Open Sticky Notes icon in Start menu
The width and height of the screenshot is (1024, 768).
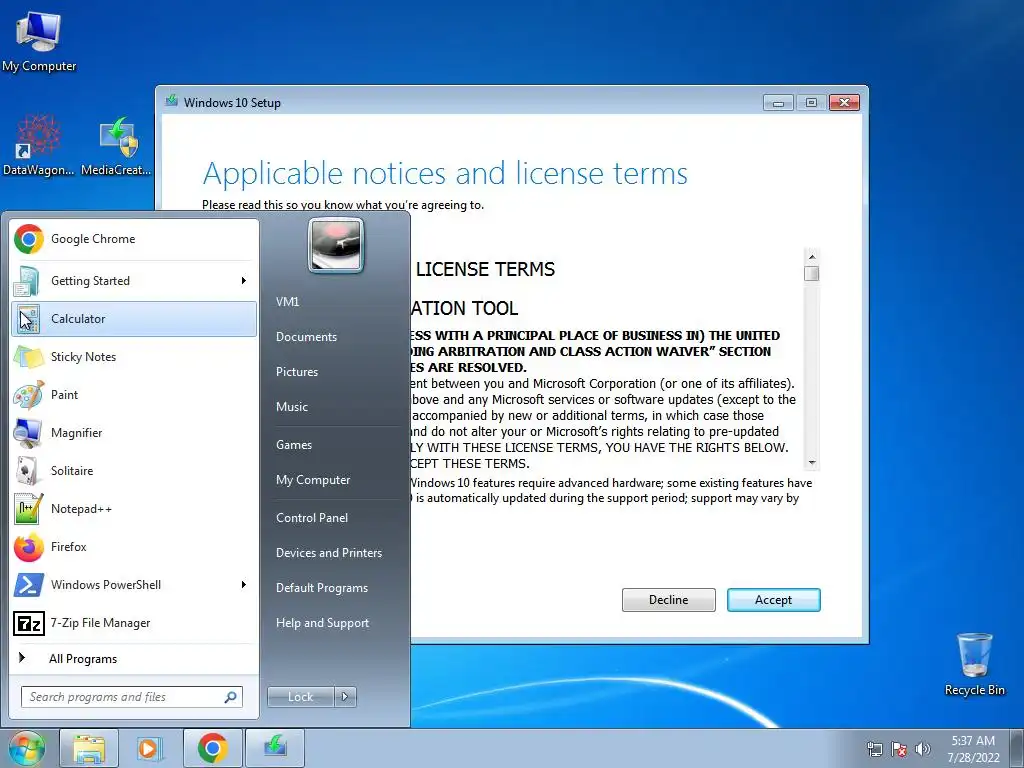(x=29, y=357)
